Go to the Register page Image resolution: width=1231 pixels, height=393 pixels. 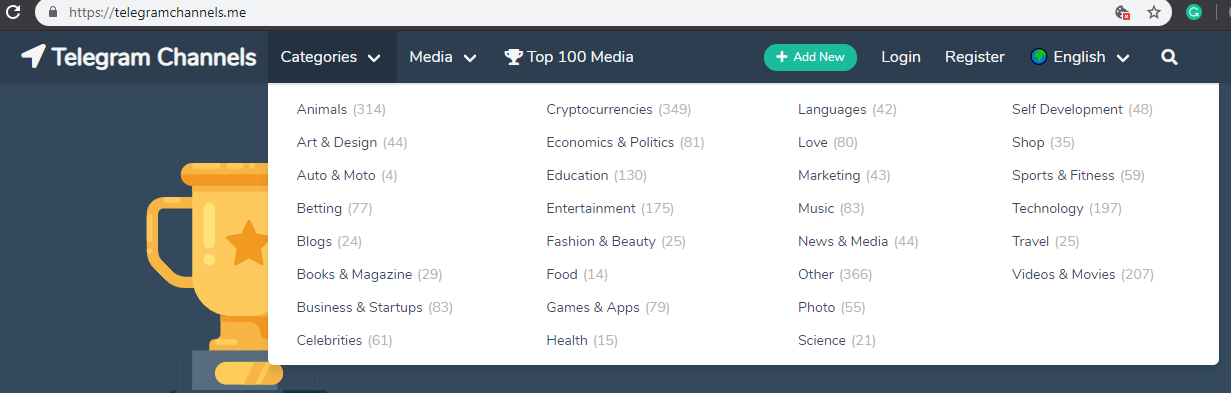pyautogui.click(x=975, y=57)
